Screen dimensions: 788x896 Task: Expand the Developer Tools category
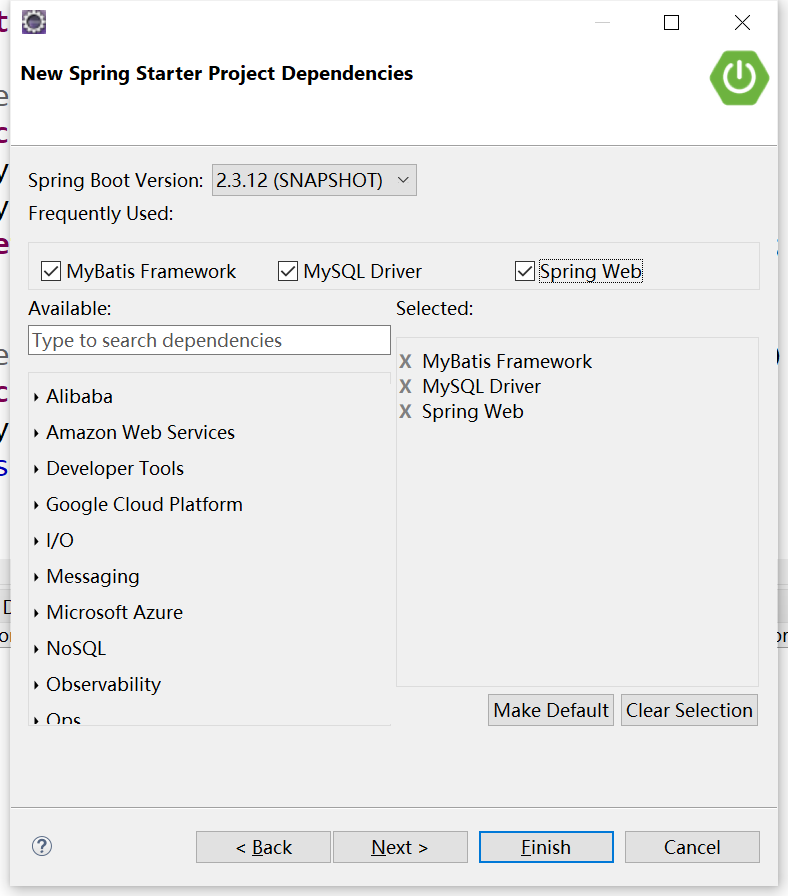click(37, 470)
